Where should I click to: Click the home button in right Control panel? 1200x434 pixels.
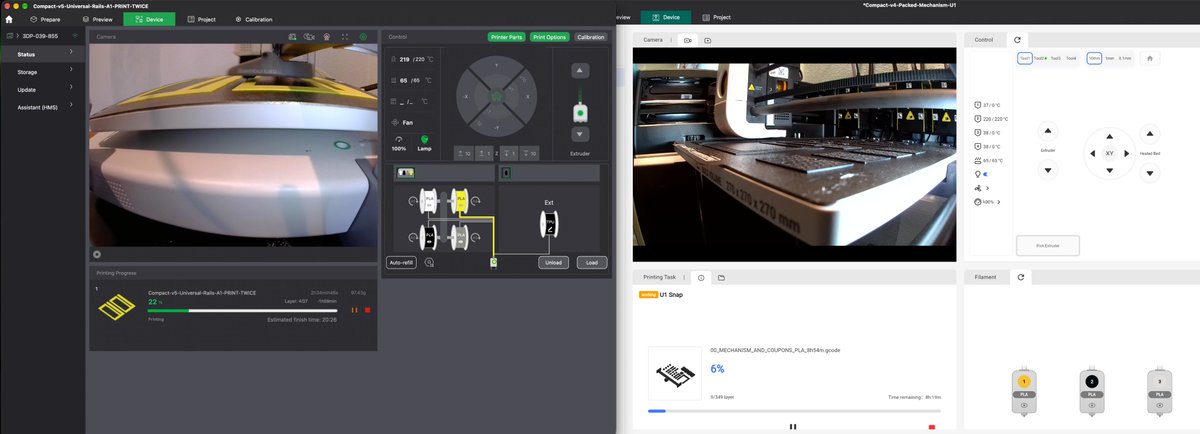[x=1151, y=58]
